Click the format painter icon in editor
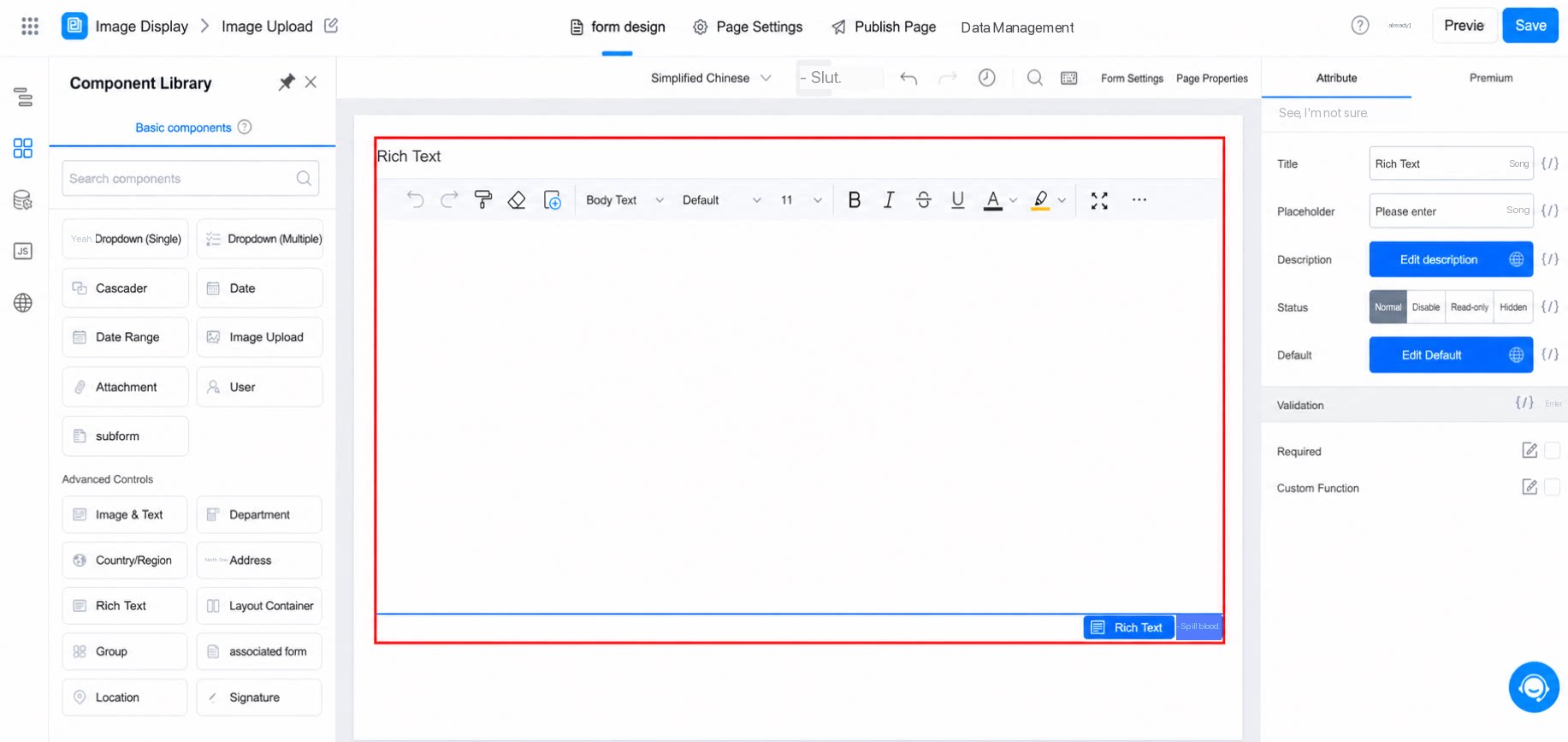 [483, 199]
